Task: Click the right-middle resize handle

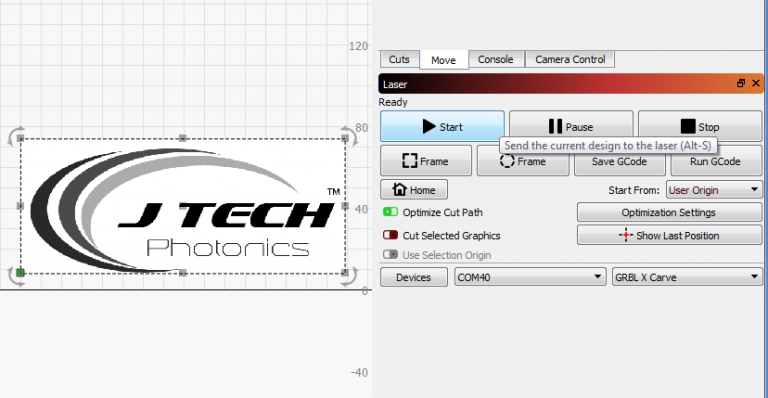Action: click(x=345, y=206)
